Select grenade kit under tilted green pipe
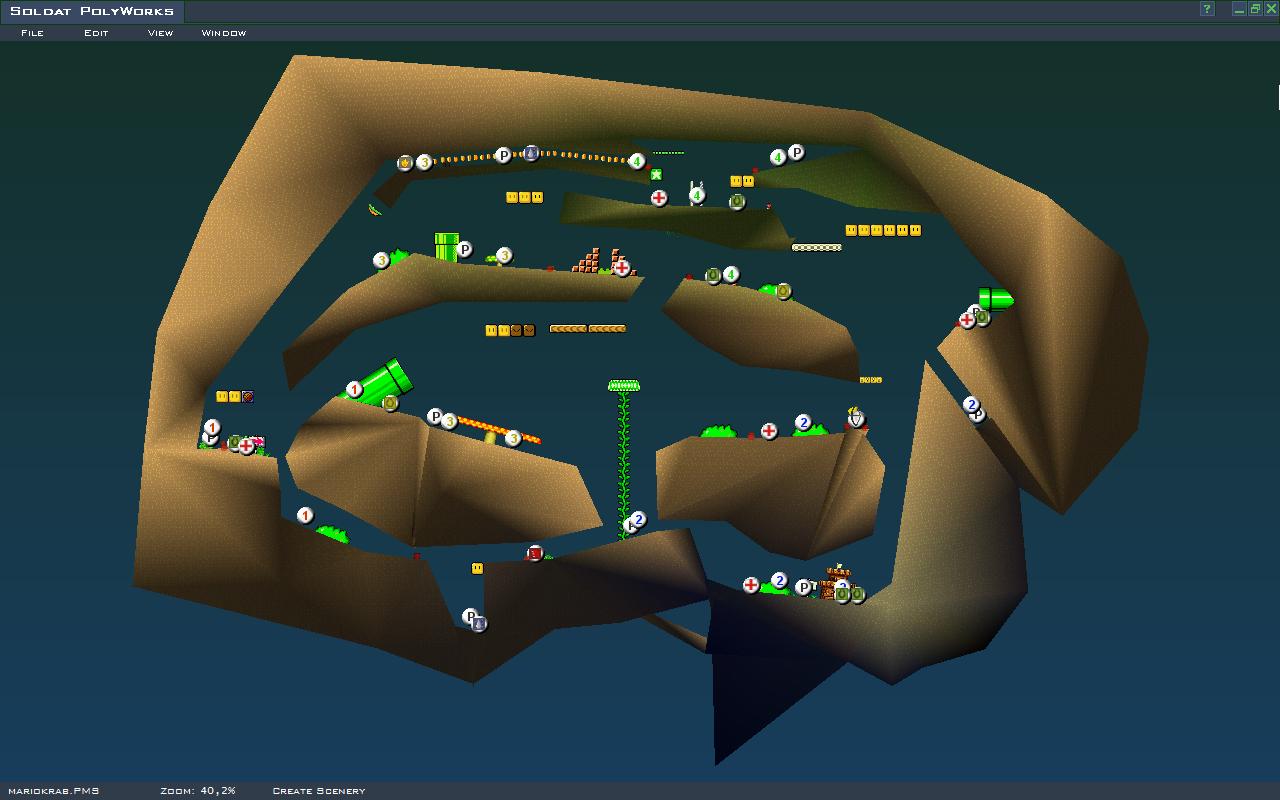1280x800 pixels. pyautogui.click(x=390, y=403)
